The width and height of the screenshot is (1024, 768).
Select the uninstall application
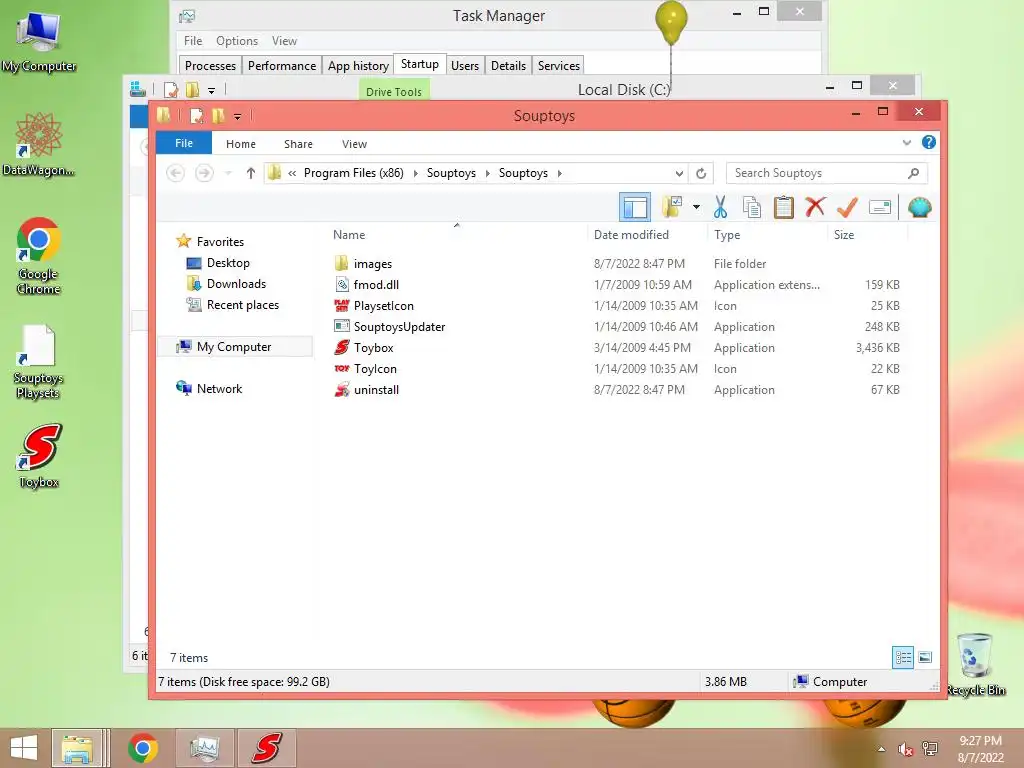coord(376,390)
